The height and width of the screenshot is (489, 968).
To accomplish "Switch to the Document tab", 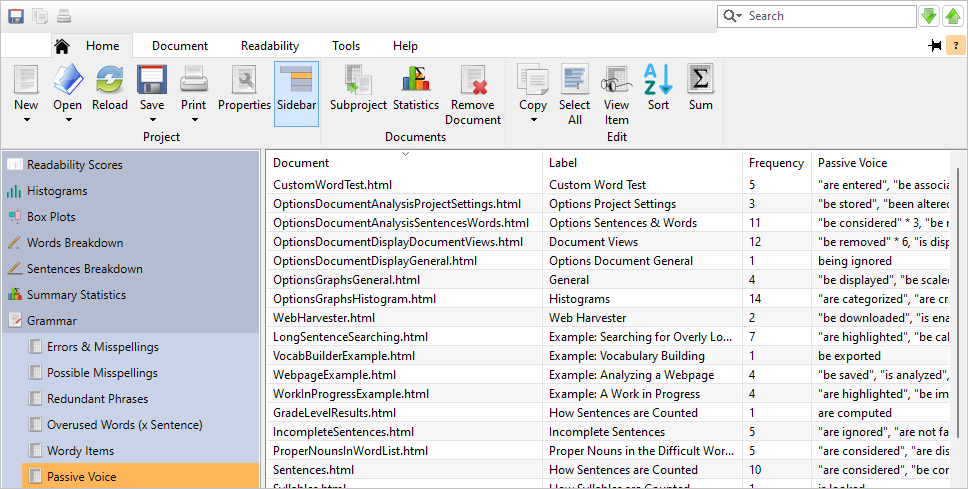I will point(180,46).
